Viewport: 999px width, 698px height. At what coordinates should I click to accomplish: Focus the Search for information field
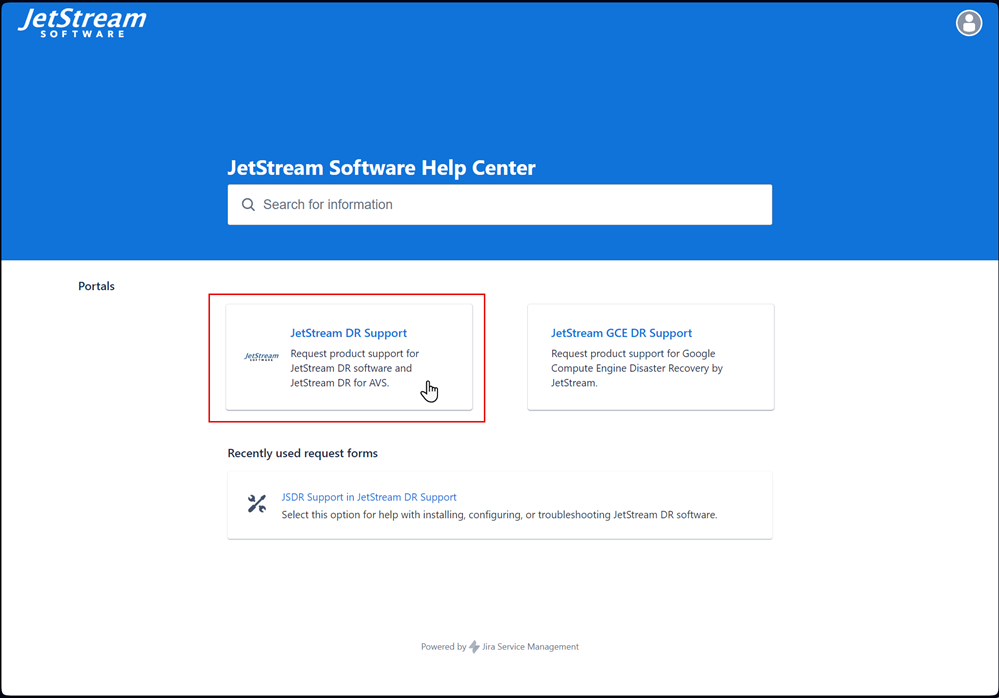[510, 205]
